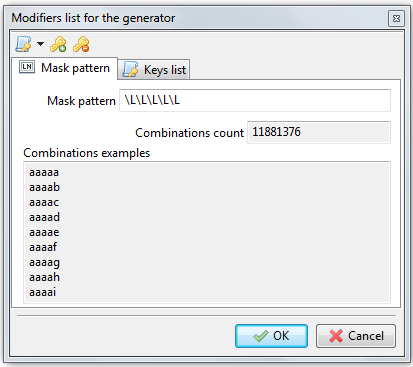Click the Combinations count field
This screenshot has height=367, width=413.
(x=319, y=132)
